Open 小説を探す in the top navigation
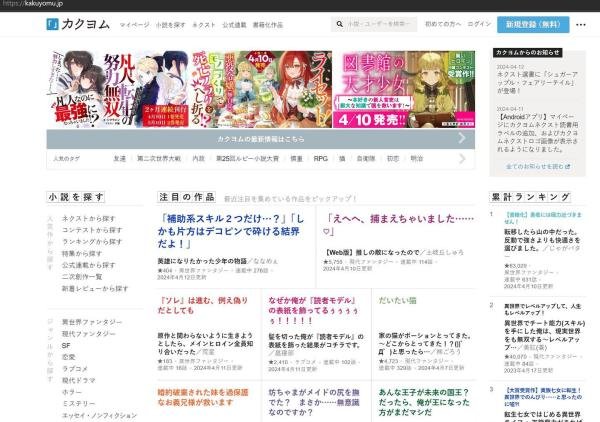The height and width of the screenshot is (422, 600). (x=170, y=25)
